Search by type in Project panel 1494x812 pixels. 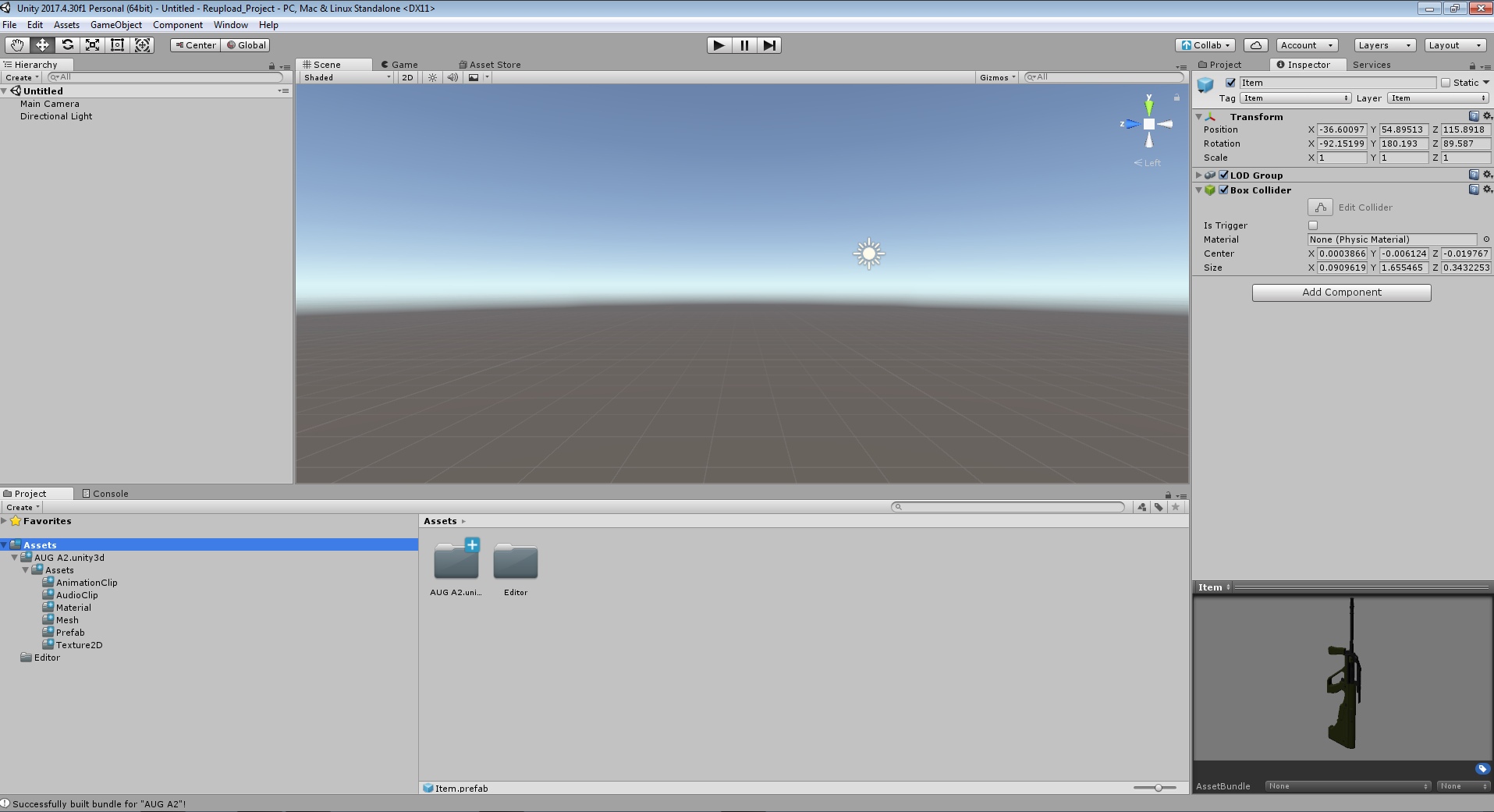coord(1142,507)
